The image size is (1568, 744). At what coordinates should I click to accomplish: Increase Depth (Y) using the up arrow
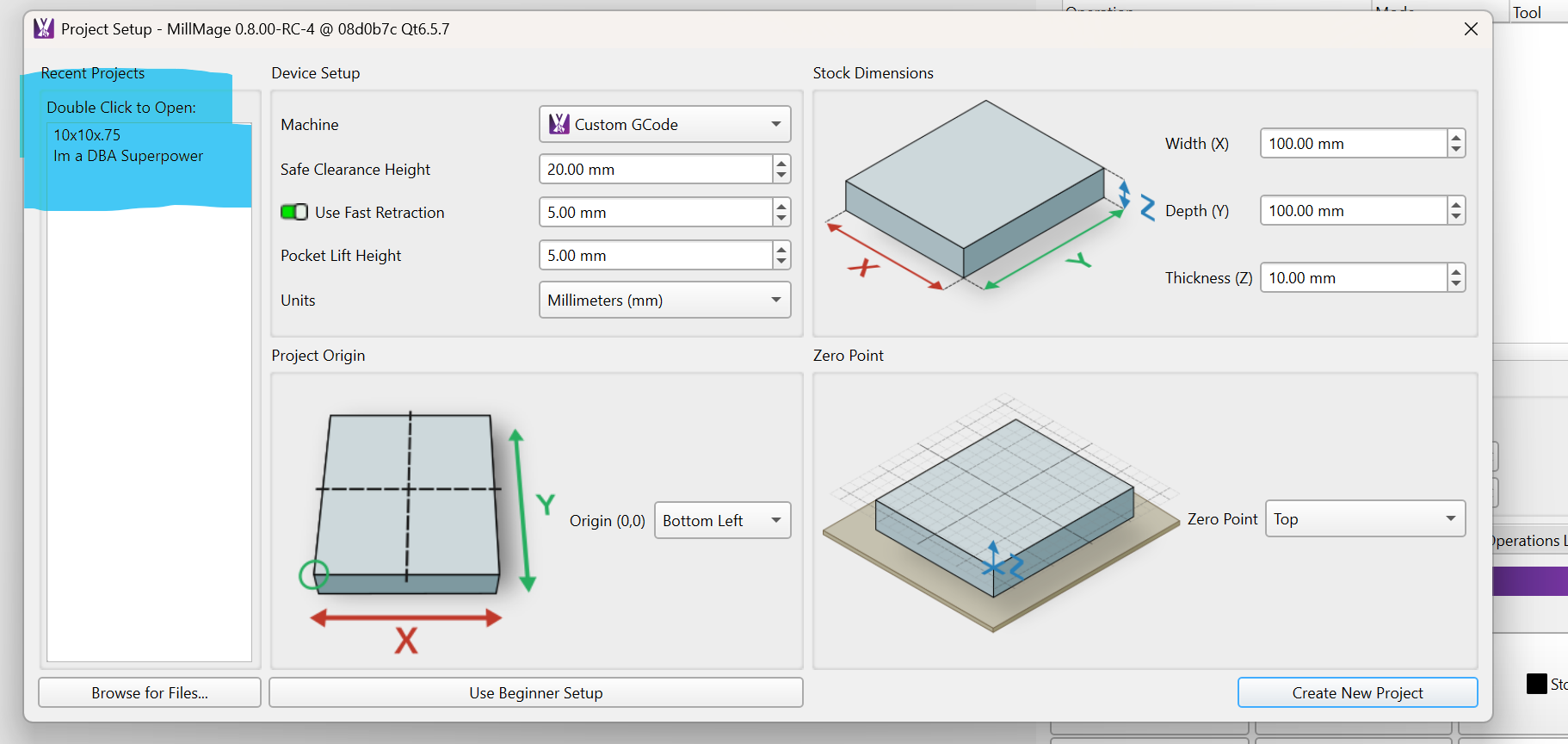[1456, 203]
